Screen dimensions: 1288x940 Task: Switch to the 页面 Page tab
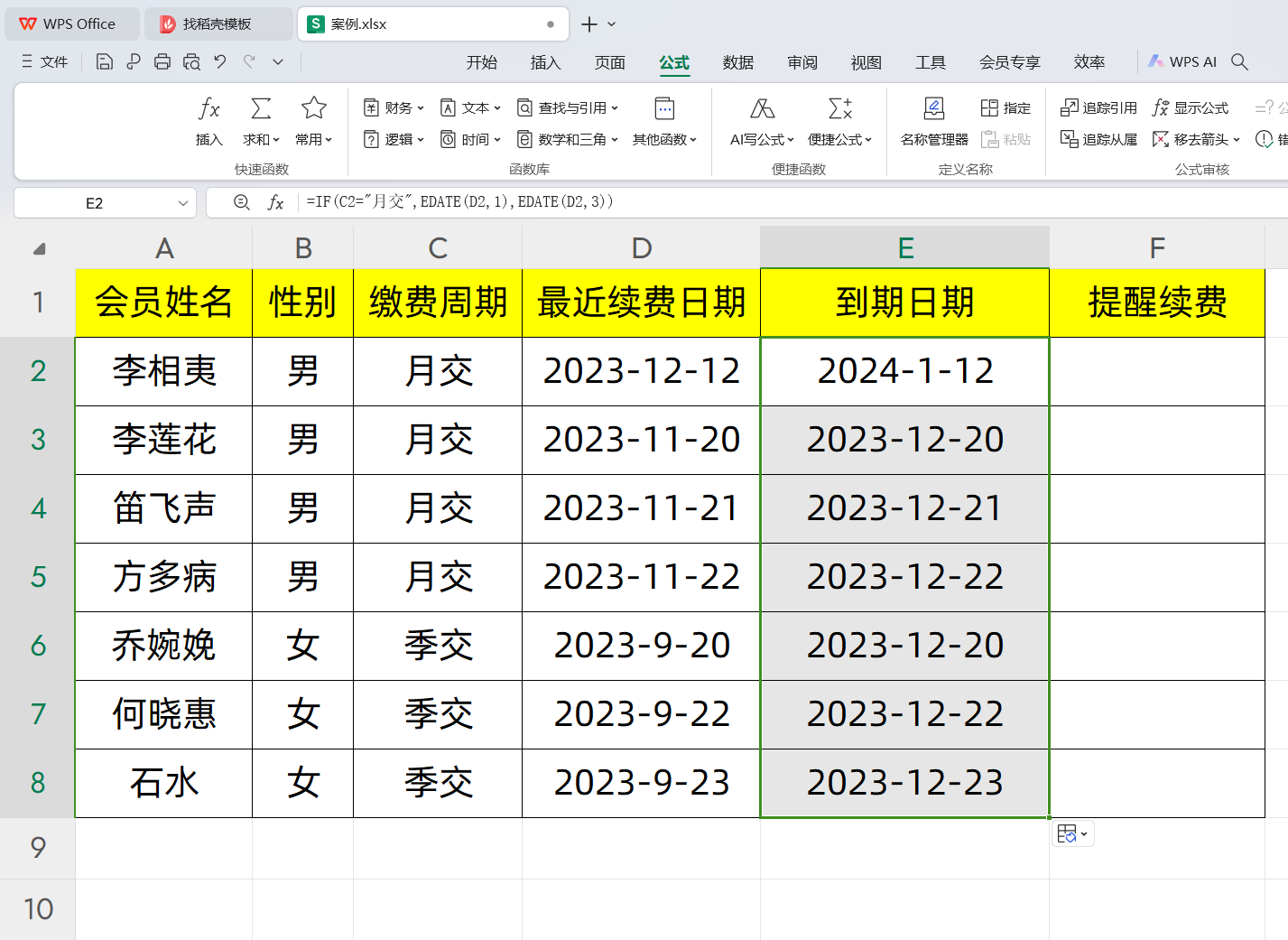click(610, 62)
